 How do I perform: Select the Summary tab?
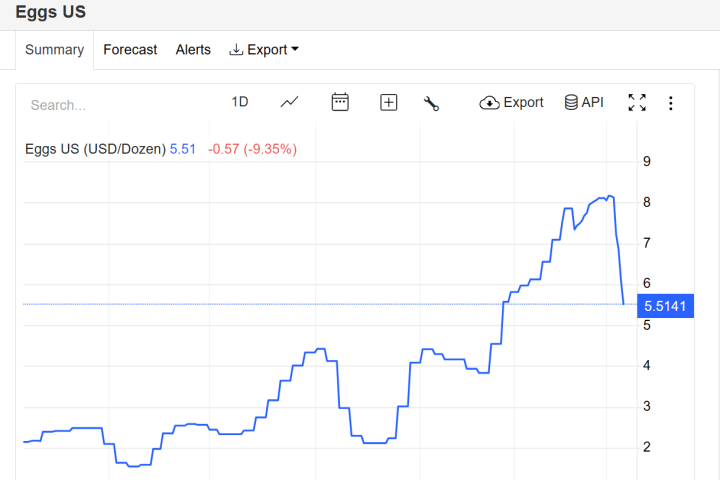[x=54, y=50]
